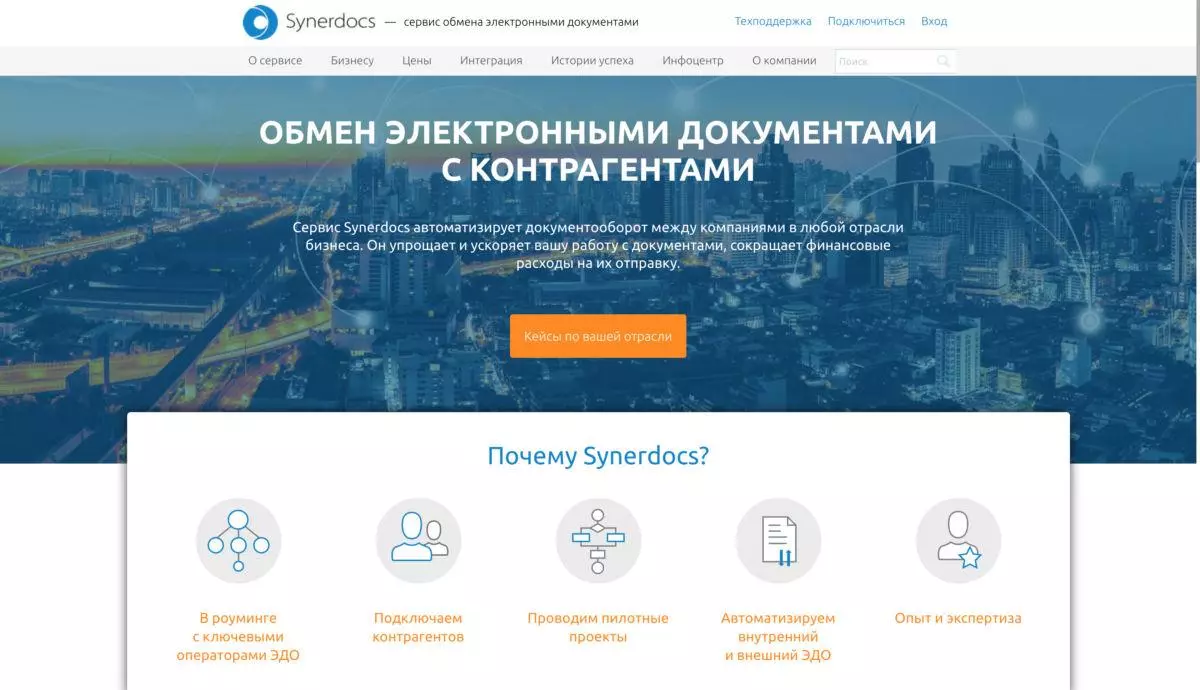
Task: Click the Почему Synerdocs? heading
Action: click(x=598, y=456)
